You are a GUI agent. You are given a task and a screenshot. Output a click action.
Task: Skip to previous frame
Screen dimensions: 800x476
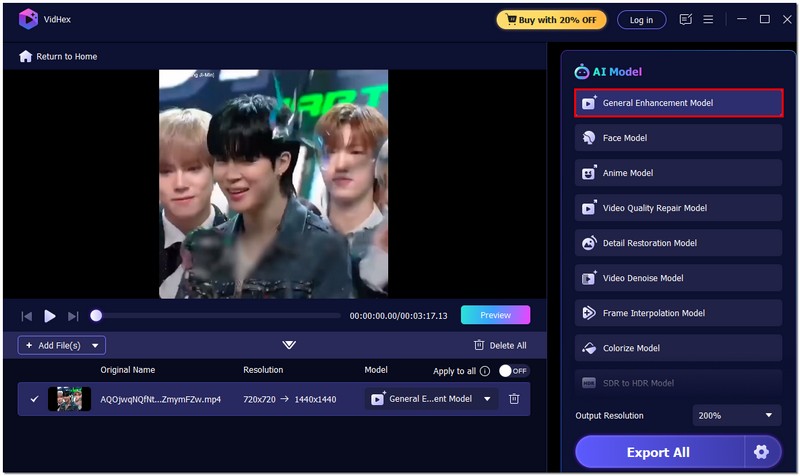click(x=27, y=316)
